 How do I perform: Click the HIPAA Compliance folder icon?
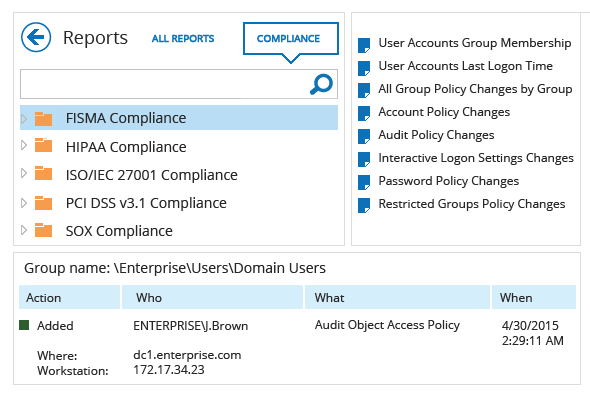click(43, 145)
